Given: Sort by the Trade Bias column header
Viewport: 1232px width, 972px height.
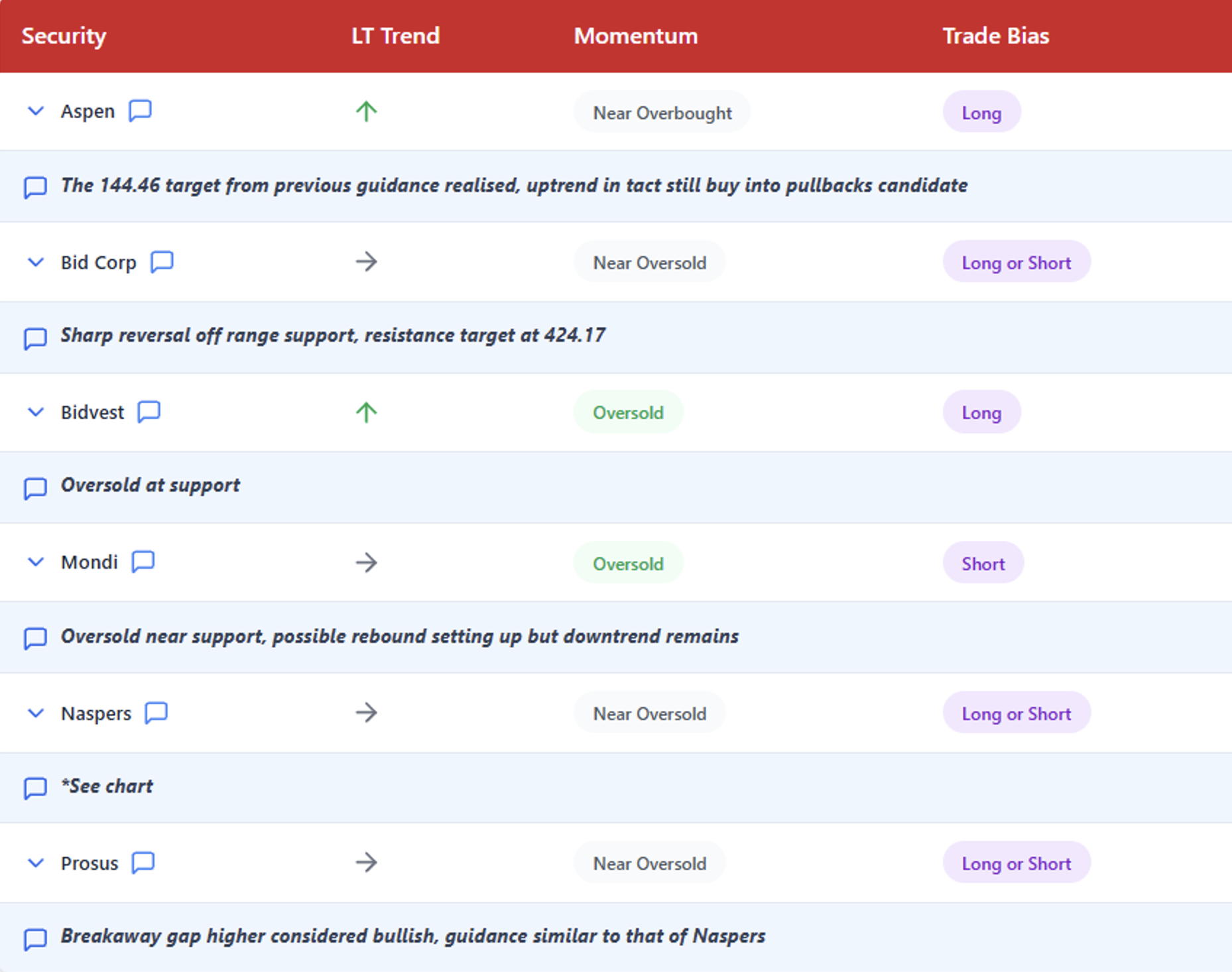Looking at the screenshot, I should pyautogui.click(x=996, y=36).
